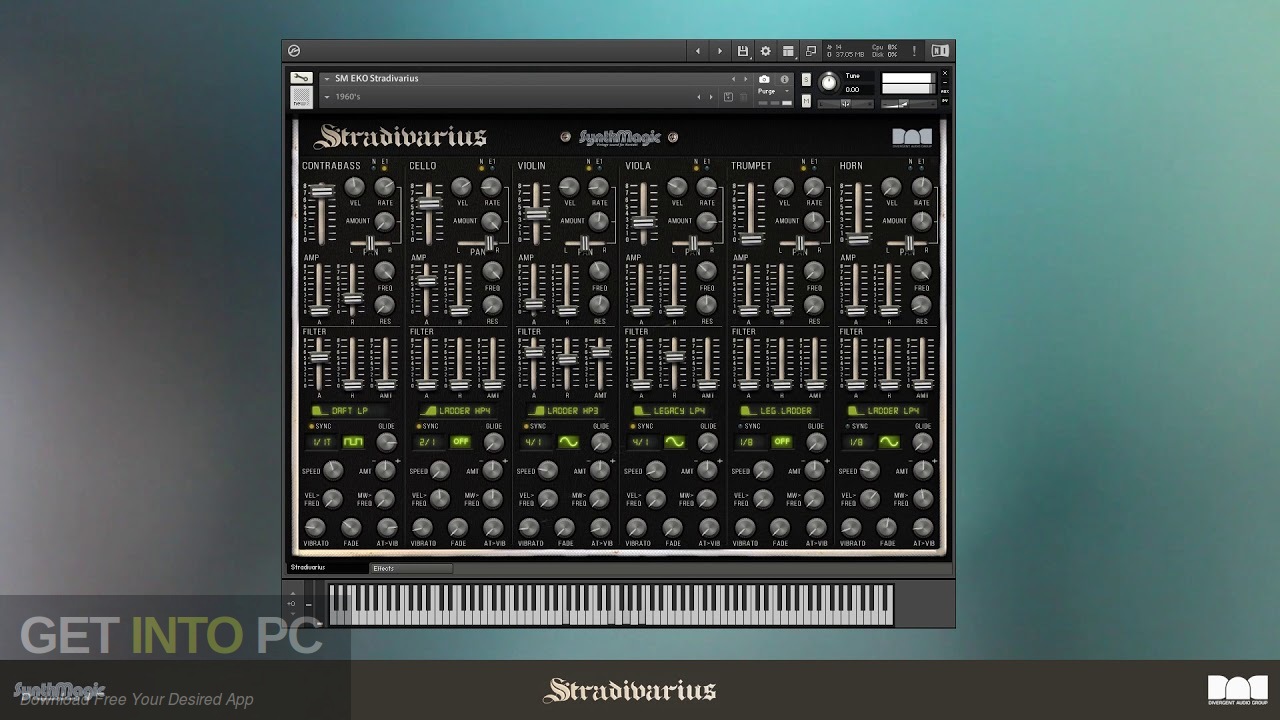Click the Horn GLIDE knob

923,441
